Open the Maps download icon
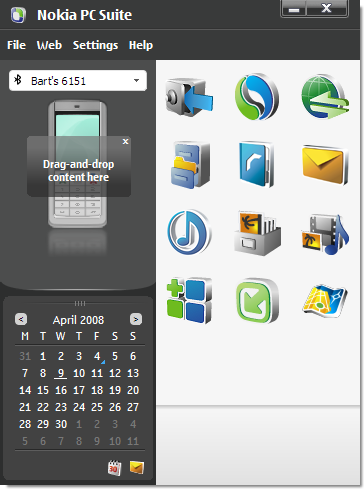 (325, 300)
